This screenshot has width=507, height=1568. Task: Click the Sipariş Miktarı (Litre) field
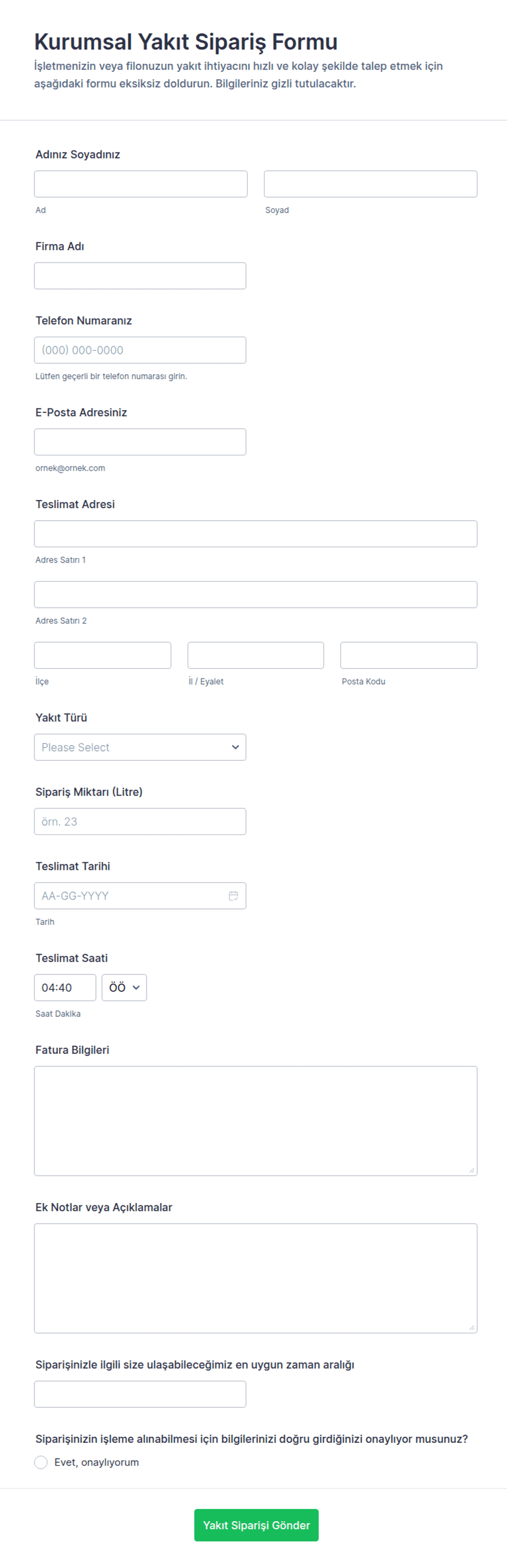(140, 821)
